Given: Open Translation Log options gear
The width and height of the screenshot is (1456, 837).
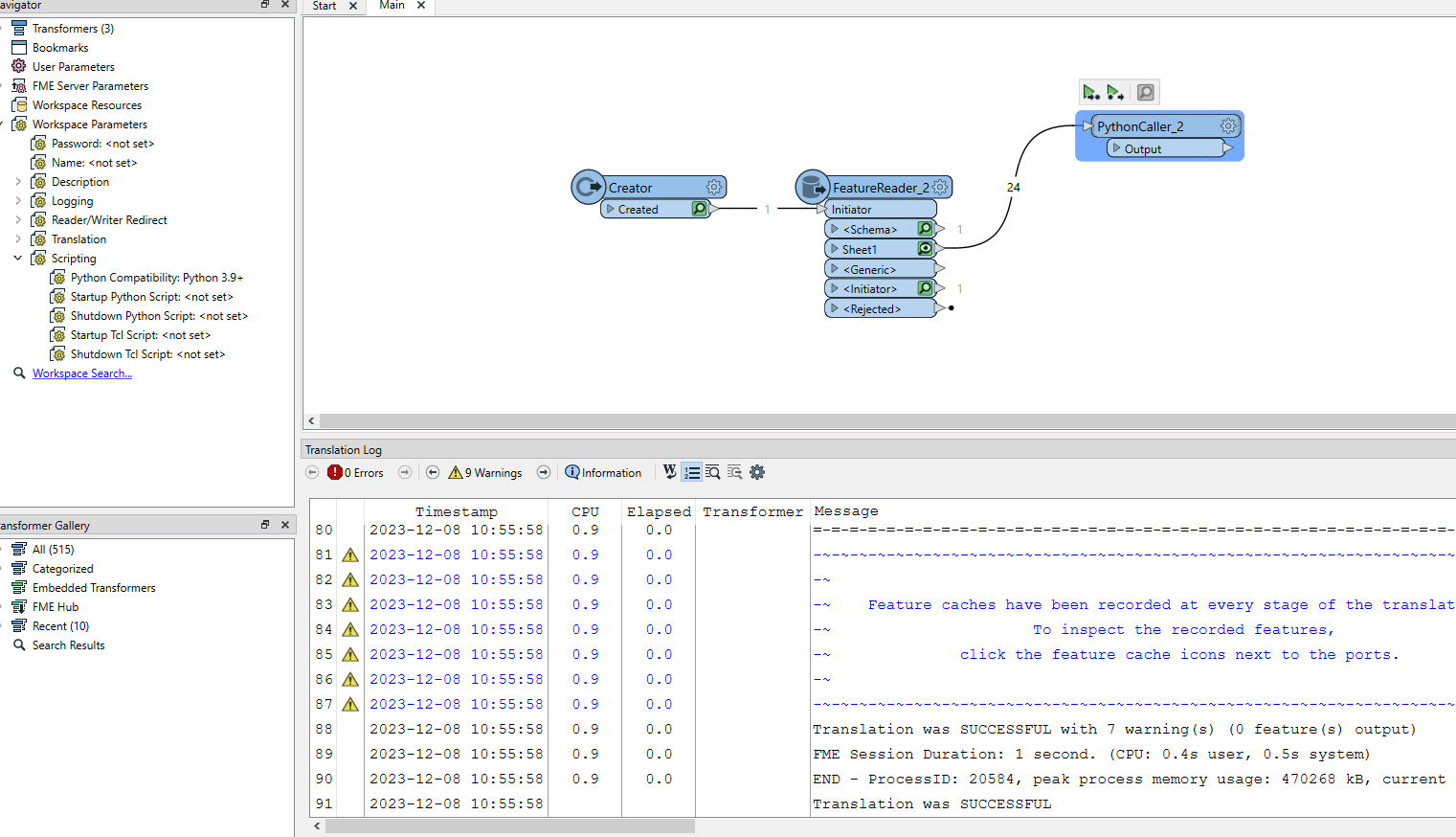Looking at the screenshot, I should point(757,472).
